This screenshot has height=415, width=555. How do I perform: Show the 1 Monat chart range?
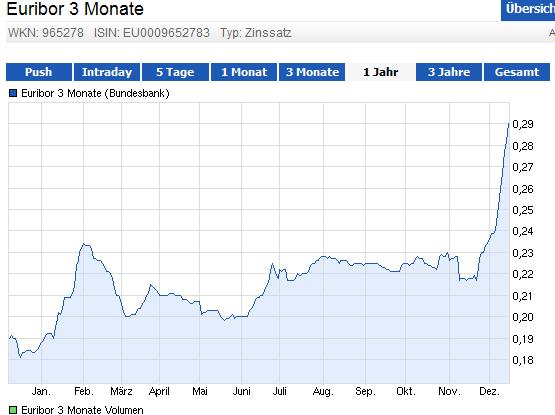pos(244,72)
